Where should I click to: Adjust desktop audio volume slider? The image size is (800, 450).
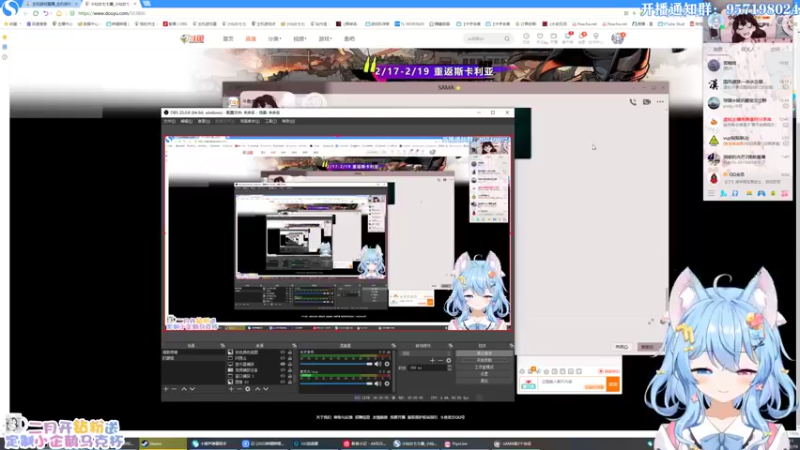click(x=336, y=364)
